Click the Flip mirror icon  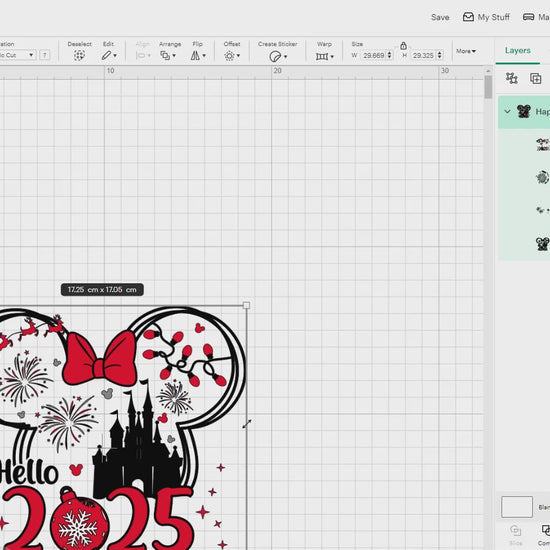[x=195, y=55]
